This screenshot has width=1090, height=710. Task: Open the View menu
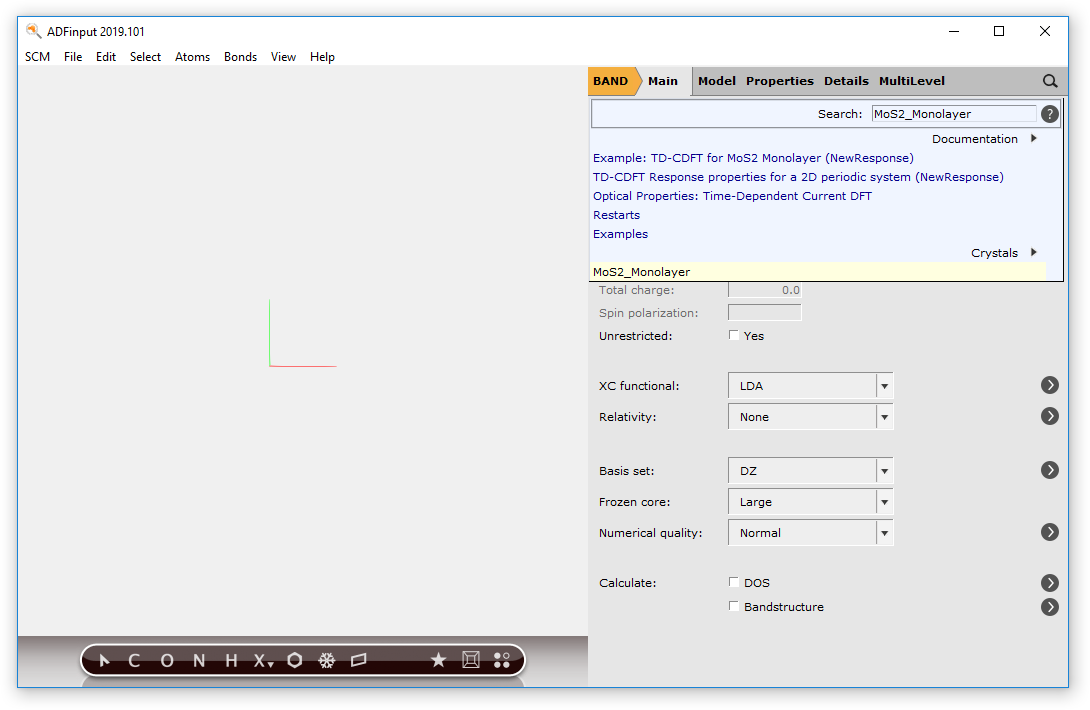pos(284,57)
